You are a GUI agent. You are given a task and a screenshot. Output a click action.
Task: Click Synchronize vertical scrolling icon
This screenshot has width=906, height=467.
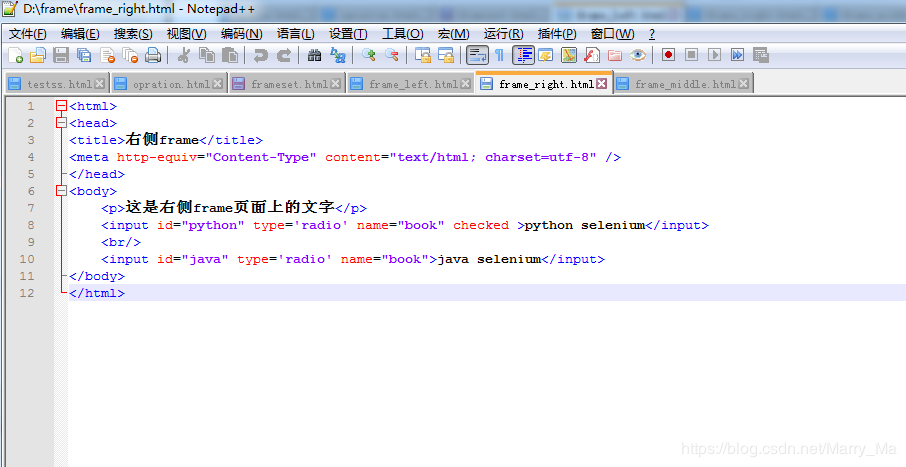(x=423, y=55)
